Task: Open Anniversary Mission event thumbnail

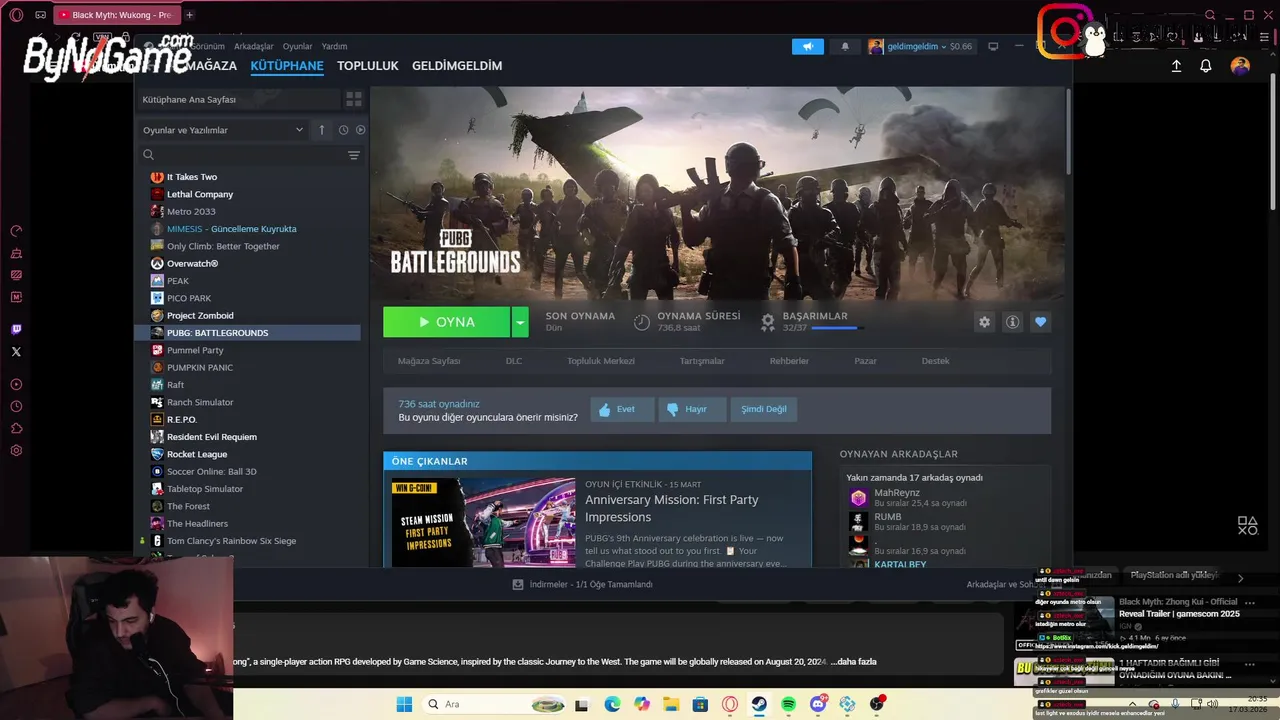Action: click(x=484, y=522)
